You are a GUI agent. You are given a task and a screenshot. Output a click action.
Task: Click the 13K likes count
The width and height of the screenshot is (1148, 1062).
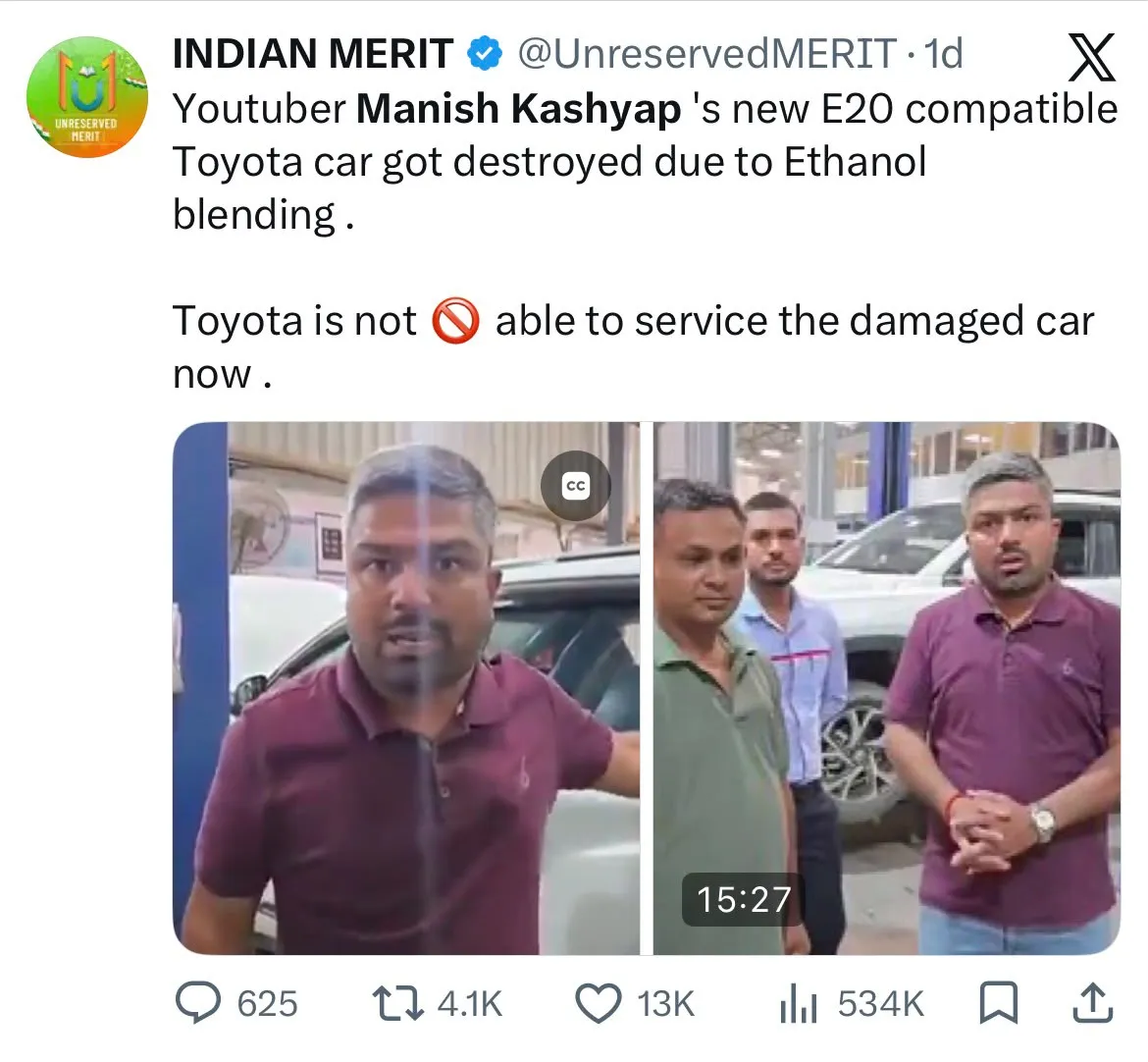[x=665, y=1003]
